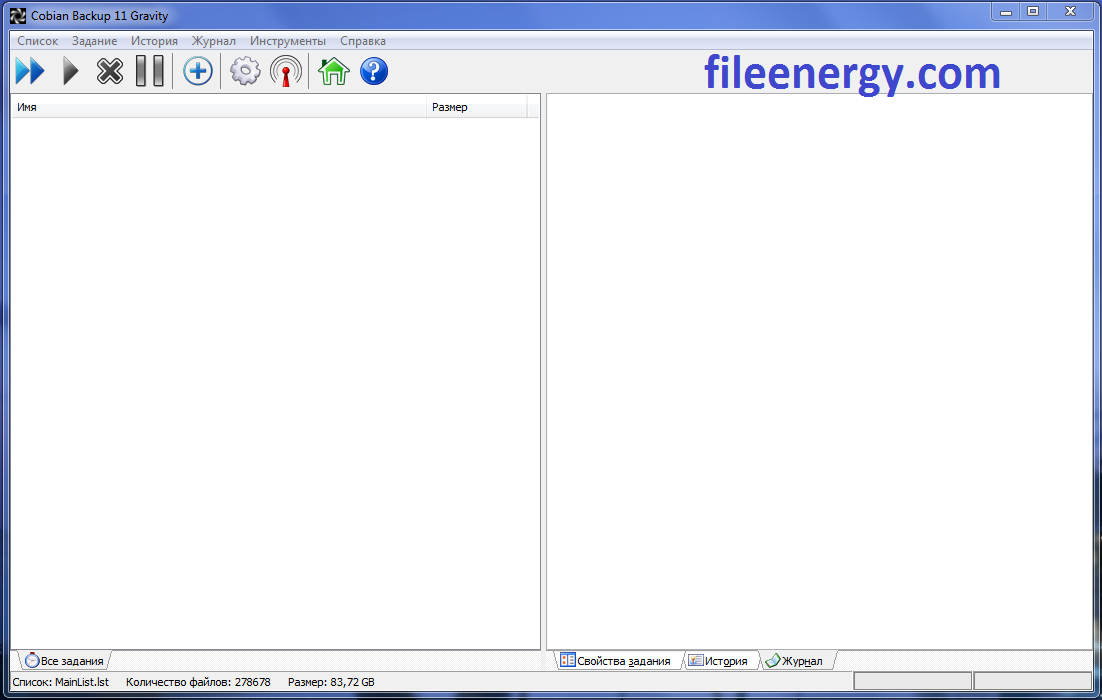This screenshot has height=700, width=1102.
Task: Run selected task with single play icon
Action: click(70, 71)
